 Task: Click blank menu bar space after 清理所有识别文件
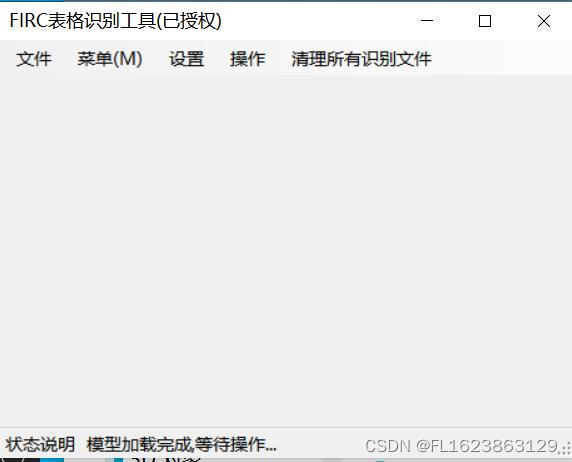pos(502,59)
